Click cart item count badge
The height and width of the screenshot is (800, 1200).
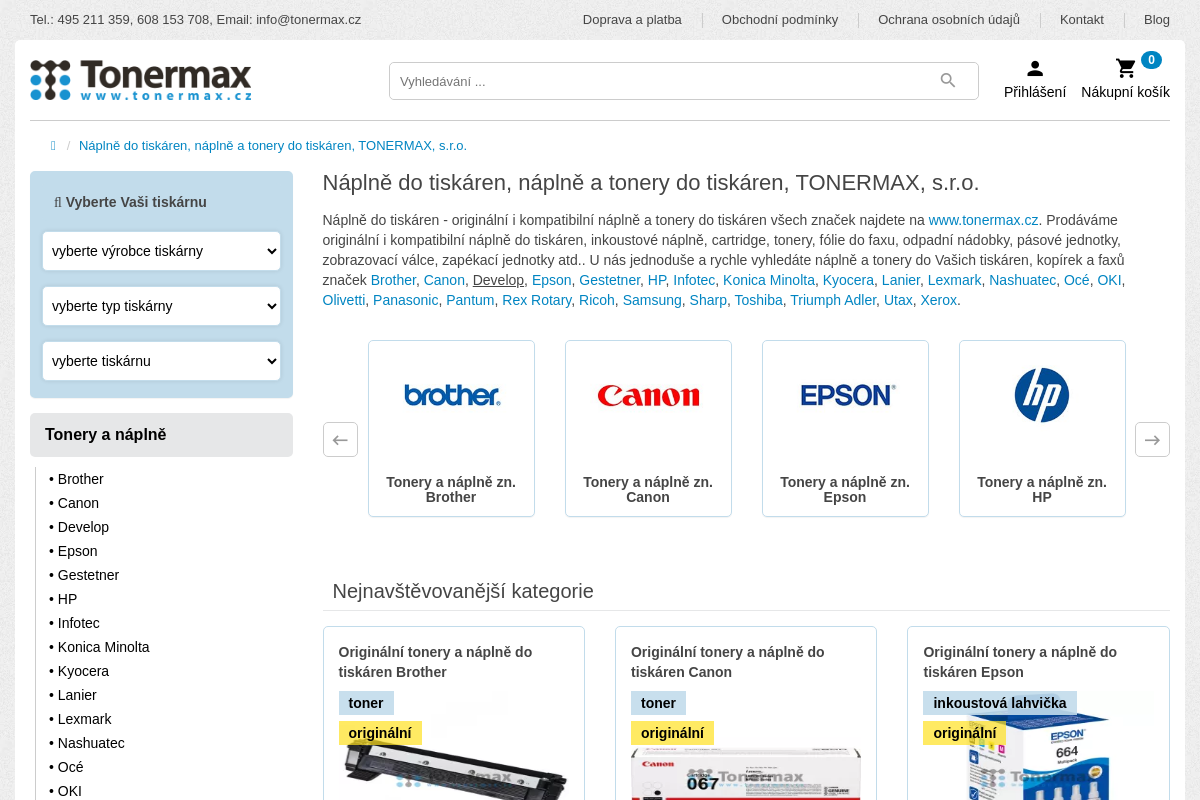pyautogui.click(x=1151, y=60)
